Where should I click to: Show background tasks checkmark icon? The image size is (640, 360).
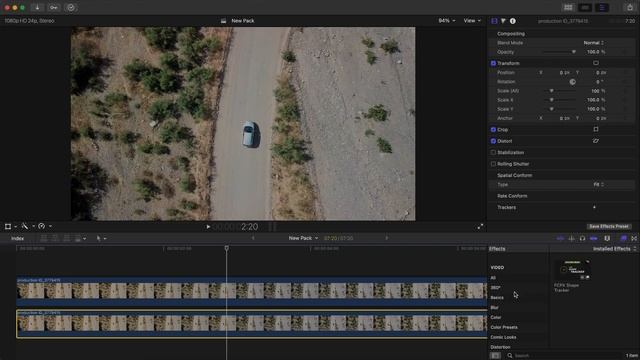point(71,7)
